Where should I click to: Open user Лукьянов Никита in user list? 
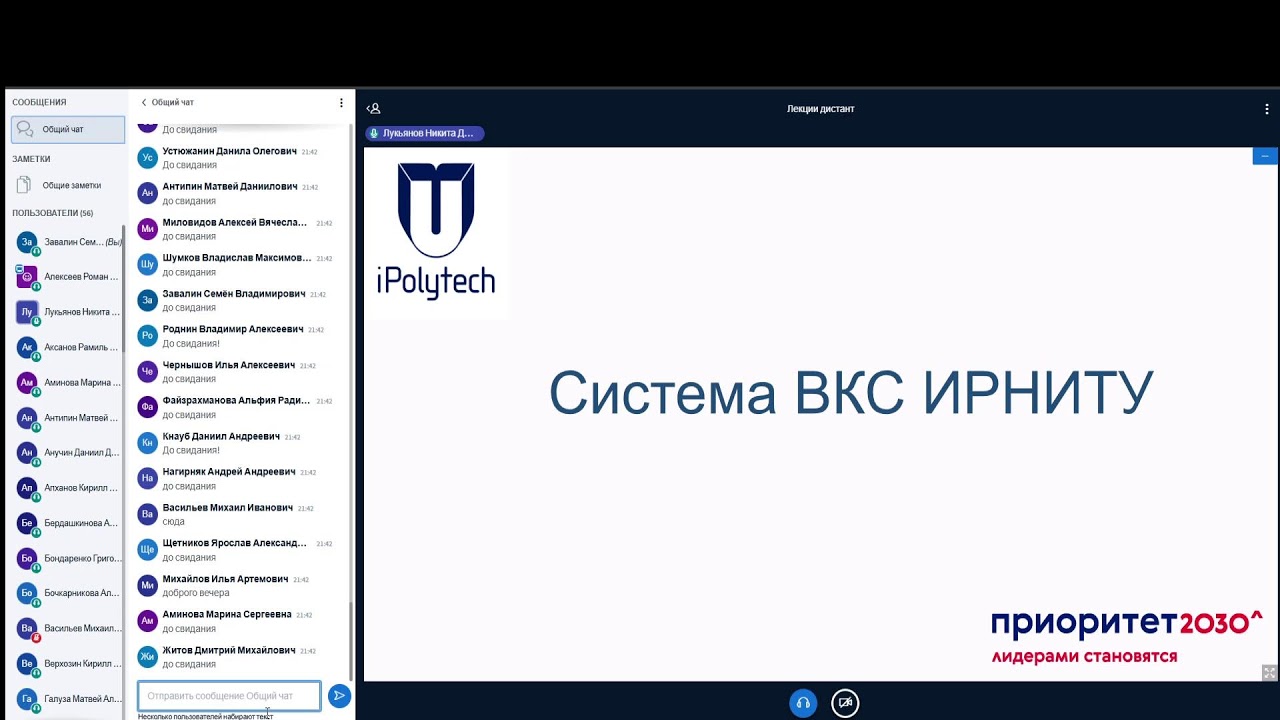[x=68, y=312]
